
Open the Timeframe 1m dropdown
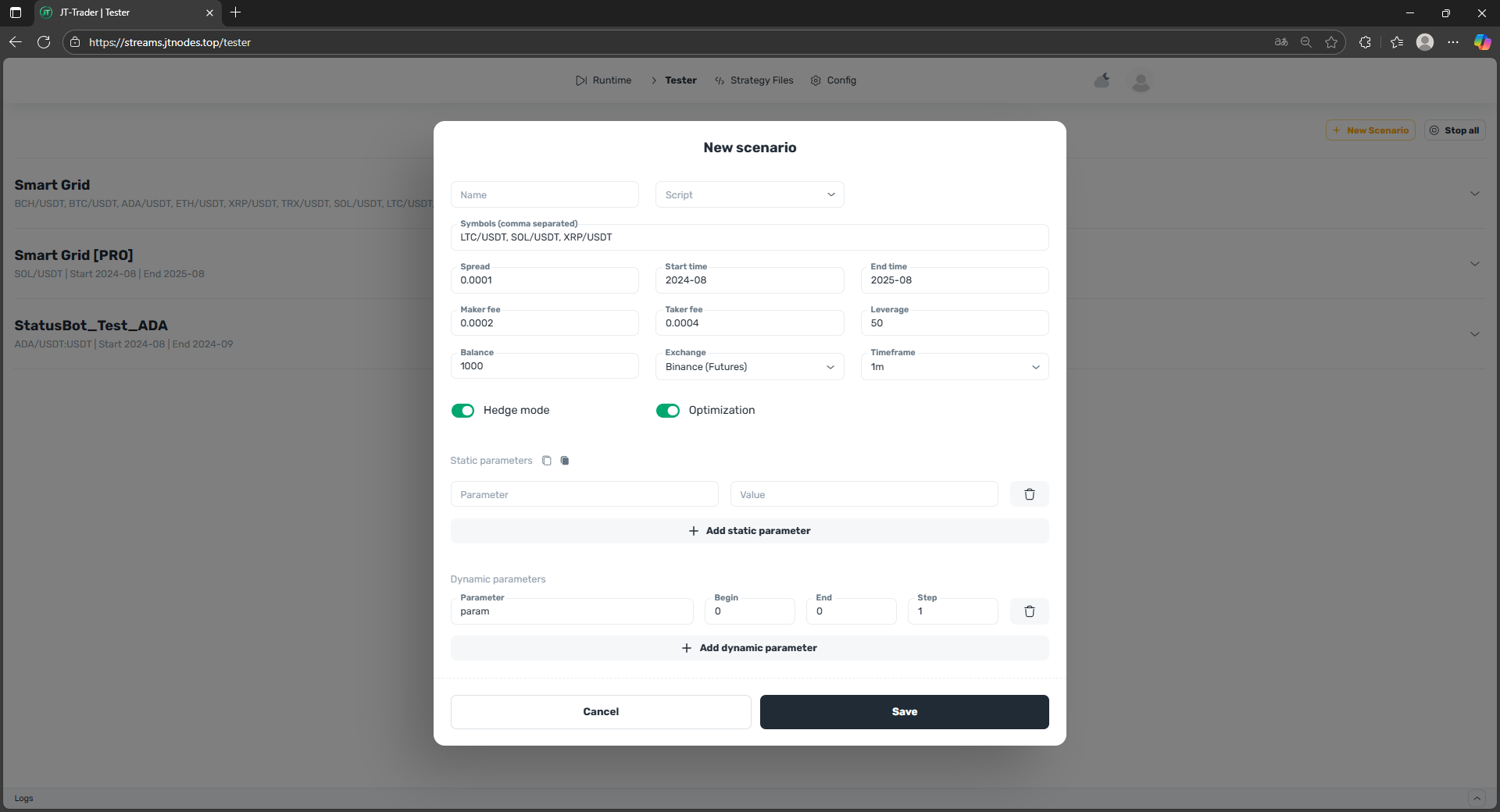pyautogui.click(x=954, y=367)
